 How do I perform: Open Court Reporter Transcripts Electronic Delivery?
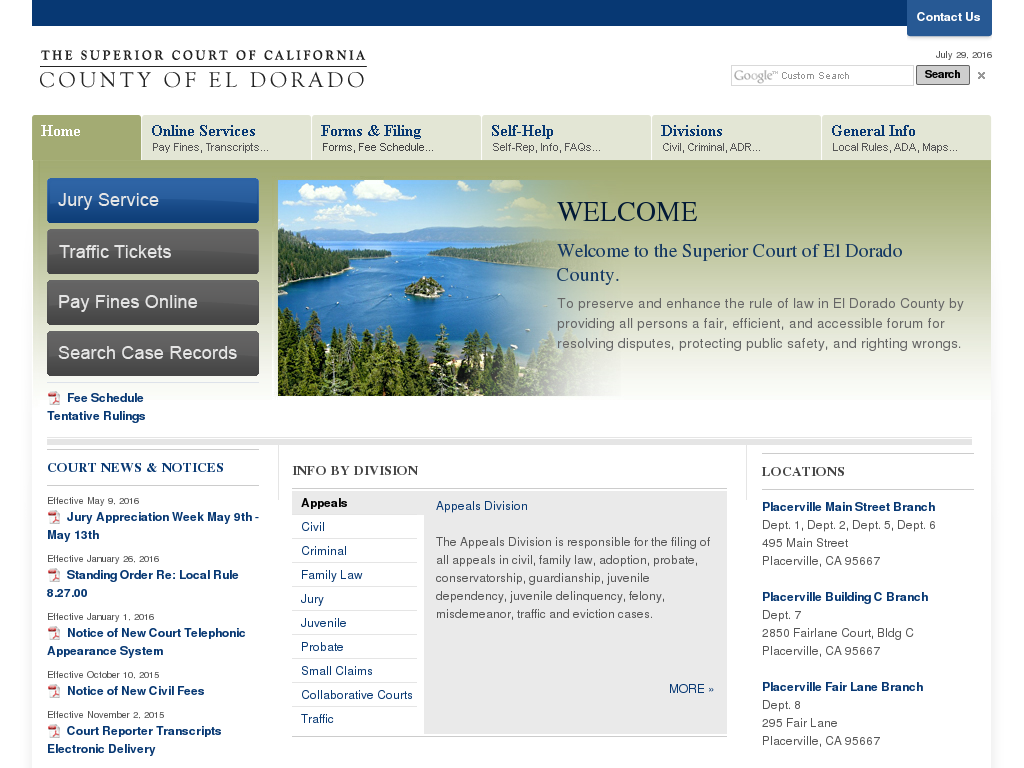tap(135, 740)
